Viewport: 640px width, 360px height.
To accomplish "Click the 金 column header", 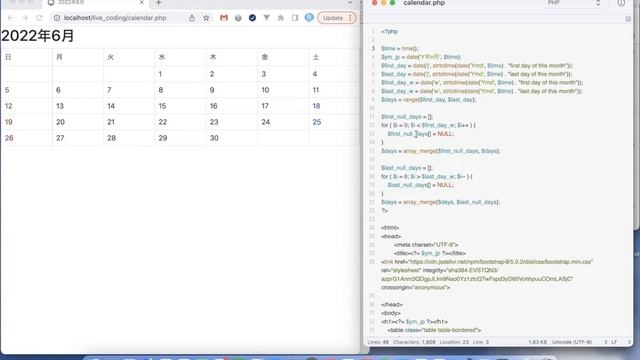I will coord(264,57).
